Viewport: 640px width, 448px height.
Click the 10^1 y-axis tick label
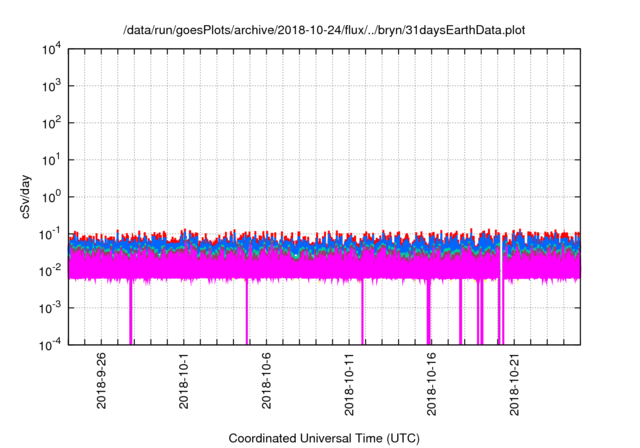(53, 160)
